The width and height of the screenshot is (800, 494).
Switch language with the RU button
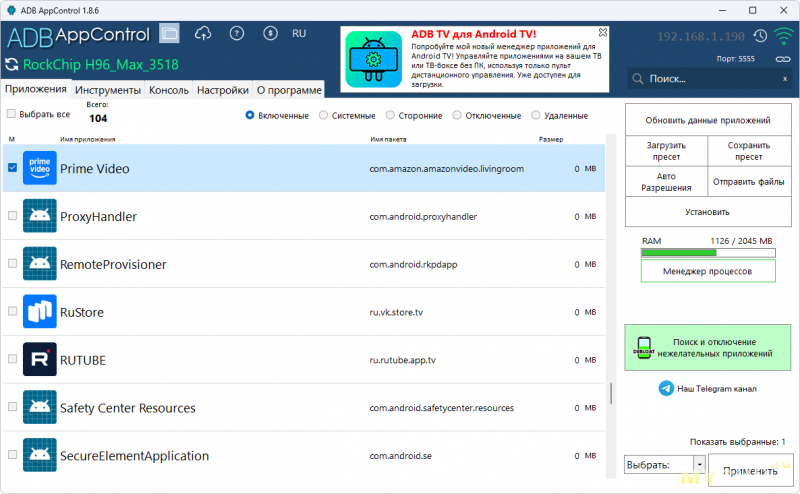pos(299,34)
